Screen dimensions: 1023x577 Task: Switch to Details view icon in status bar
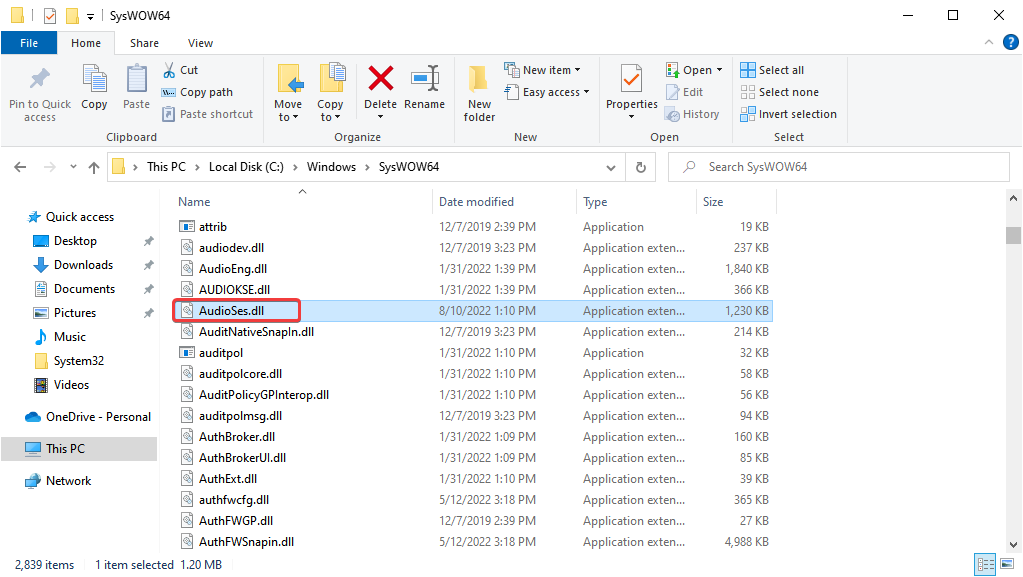point(985,565)
